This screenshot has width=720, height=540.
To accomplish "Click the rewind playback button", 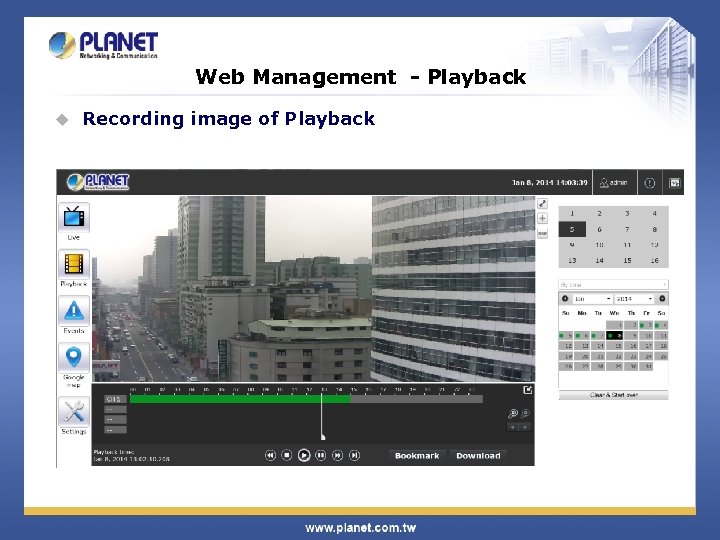I will (x=270, y=455).
